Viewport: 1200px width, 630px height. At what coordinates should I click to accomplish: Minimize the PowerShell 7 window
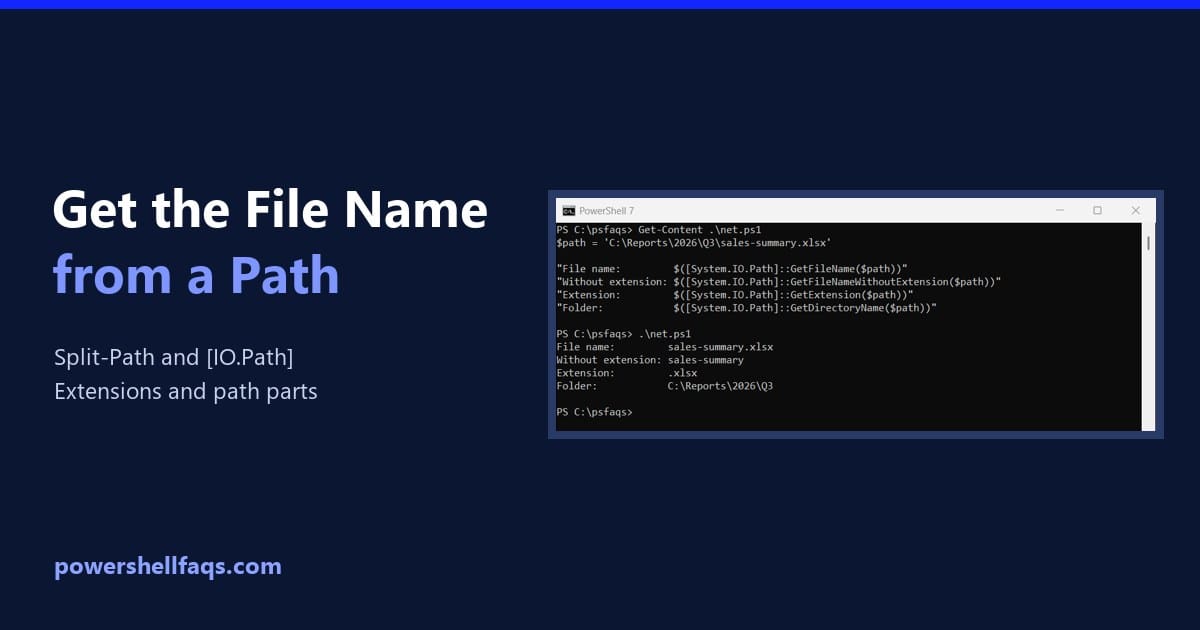point(1059,211)
